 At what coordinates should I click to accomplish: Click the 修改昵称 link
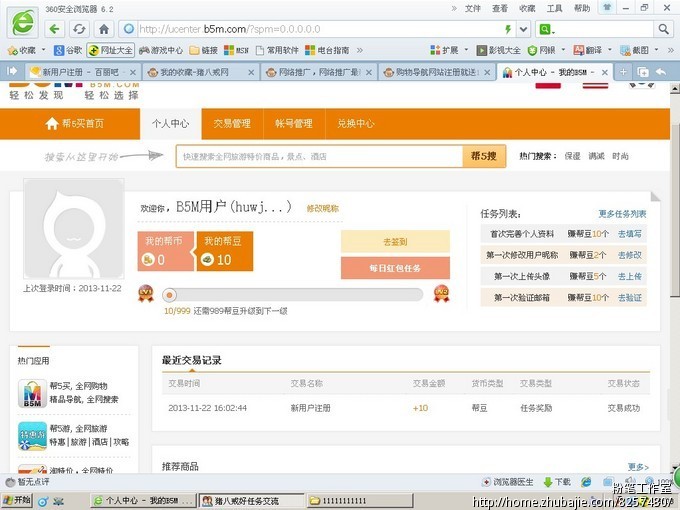[x=323, y=209]
